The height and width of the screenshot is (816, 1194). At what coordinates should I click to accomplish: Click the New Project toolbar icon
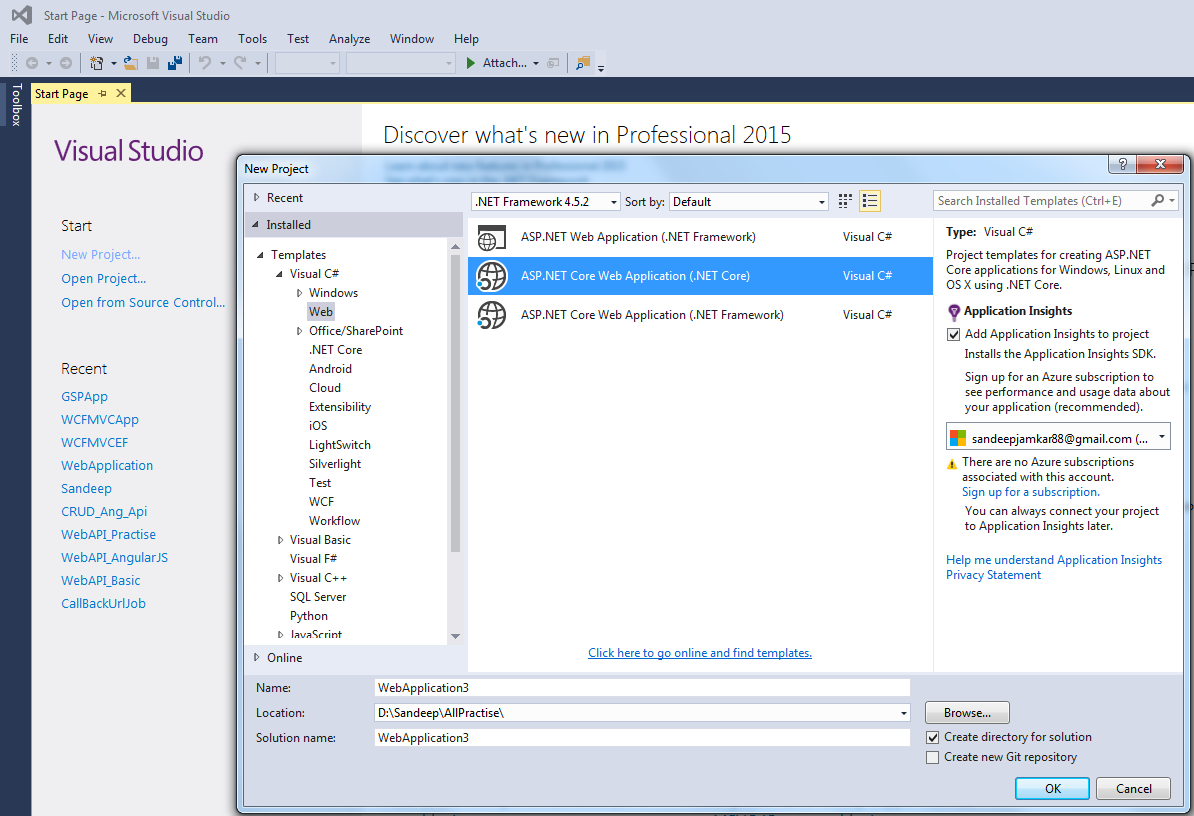96,62
